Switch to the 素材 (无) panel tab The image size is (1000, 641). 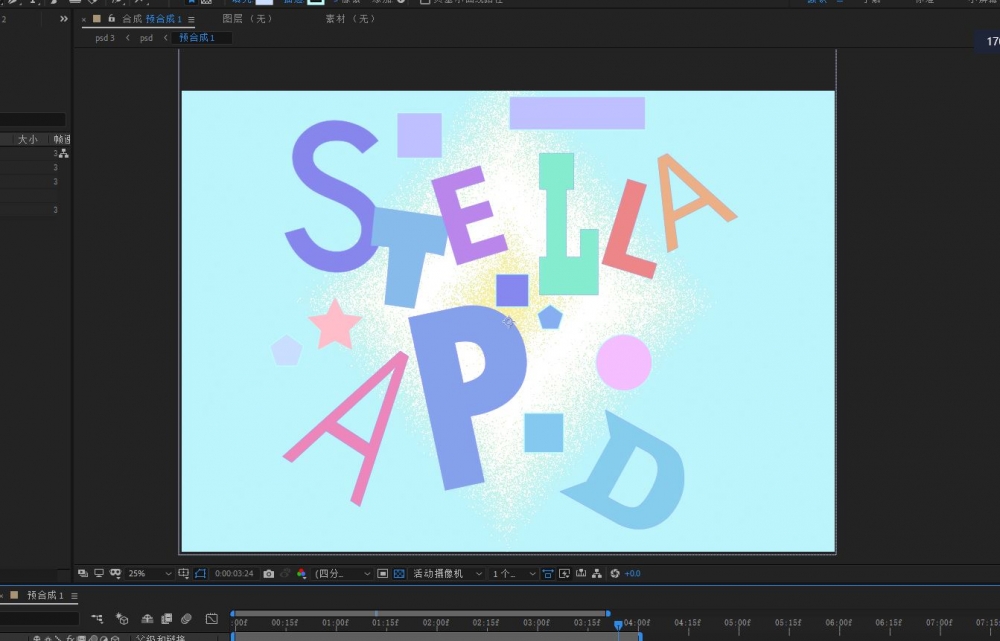tap(350, 19)
